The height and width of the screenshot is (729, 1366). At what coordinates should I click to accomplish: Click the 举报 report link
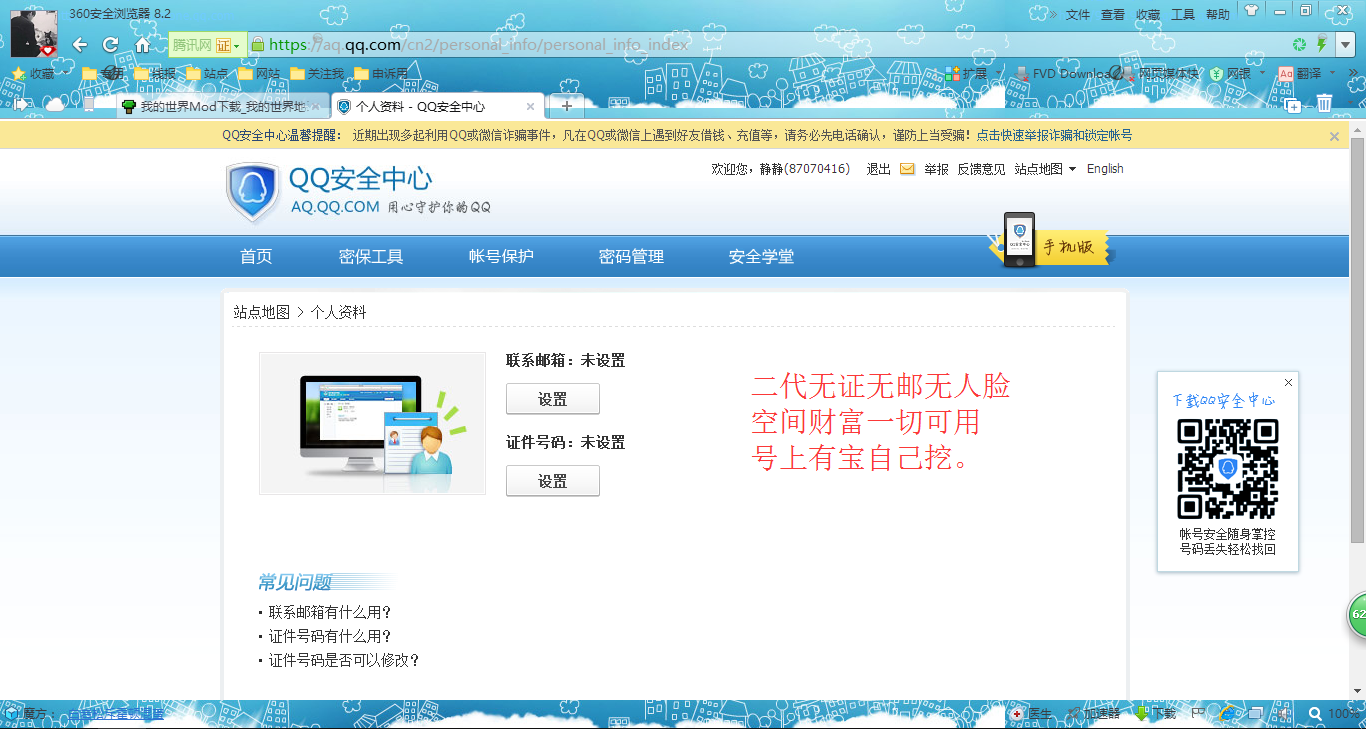pos(936,169)
